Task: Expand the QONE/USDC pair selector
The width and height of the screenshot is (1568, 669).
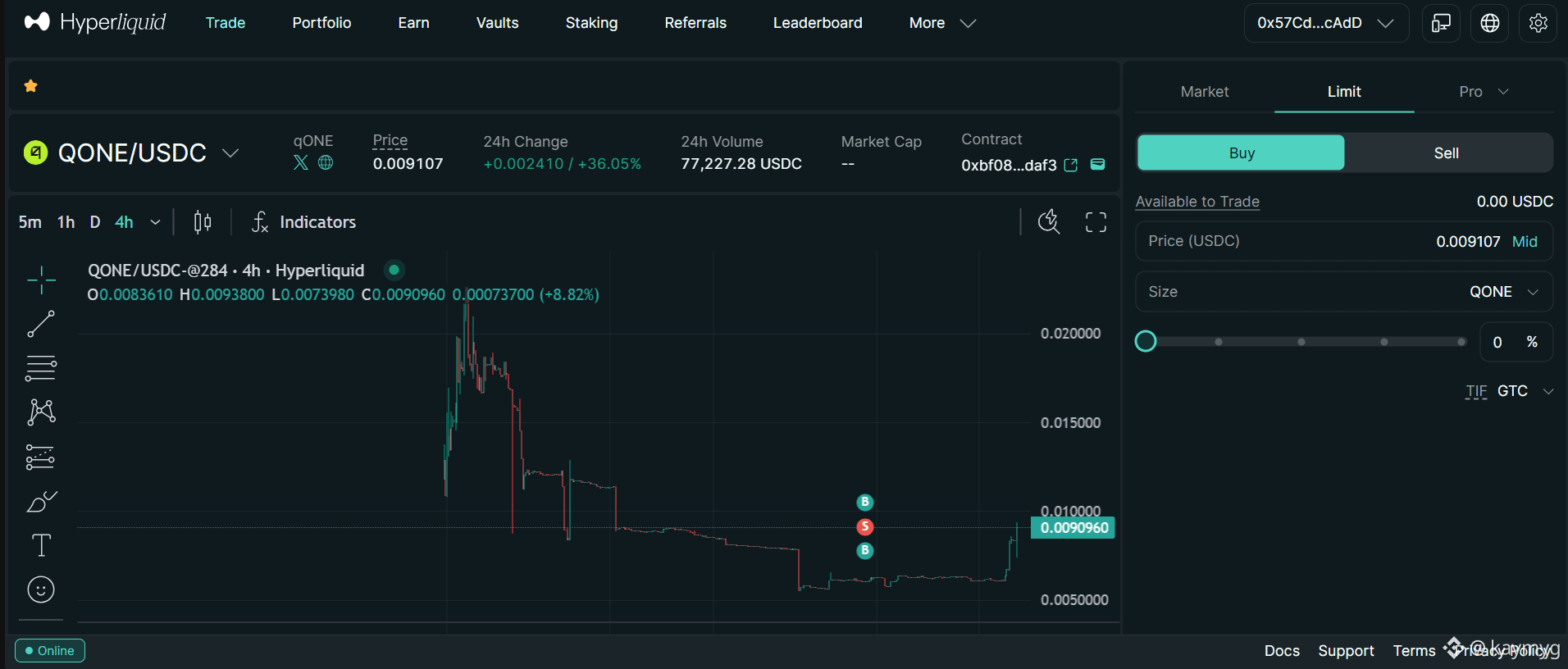Action: 230,153
